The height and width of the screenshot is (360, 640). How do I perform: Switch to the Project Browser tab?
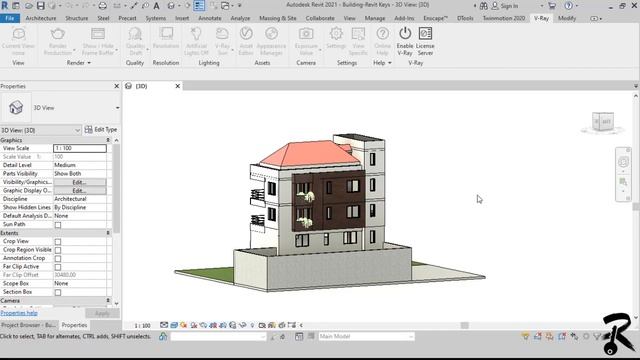pos(29,325)
